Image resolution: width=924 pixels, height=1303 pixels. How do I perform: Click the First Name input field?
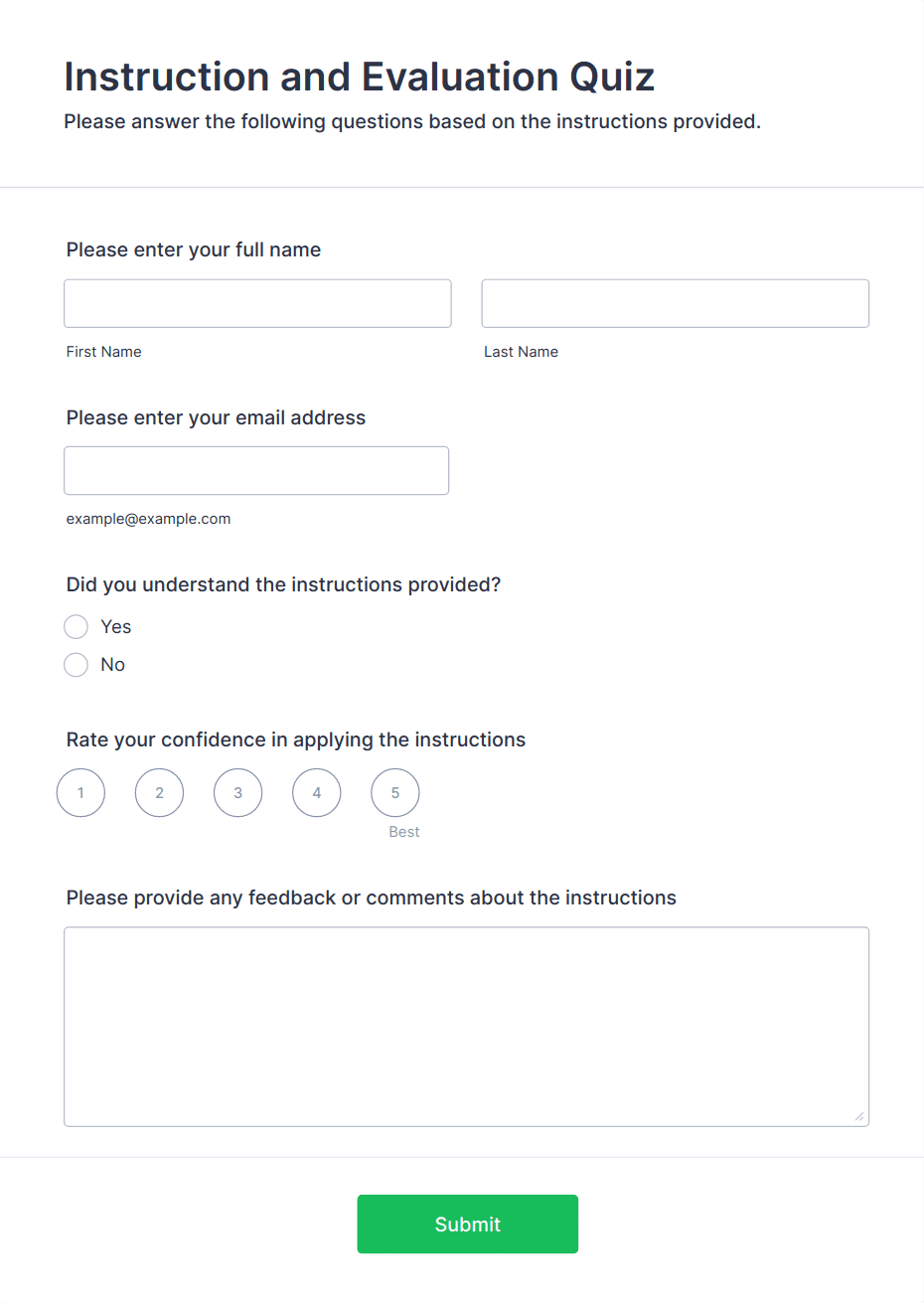[x=257, y=303]
